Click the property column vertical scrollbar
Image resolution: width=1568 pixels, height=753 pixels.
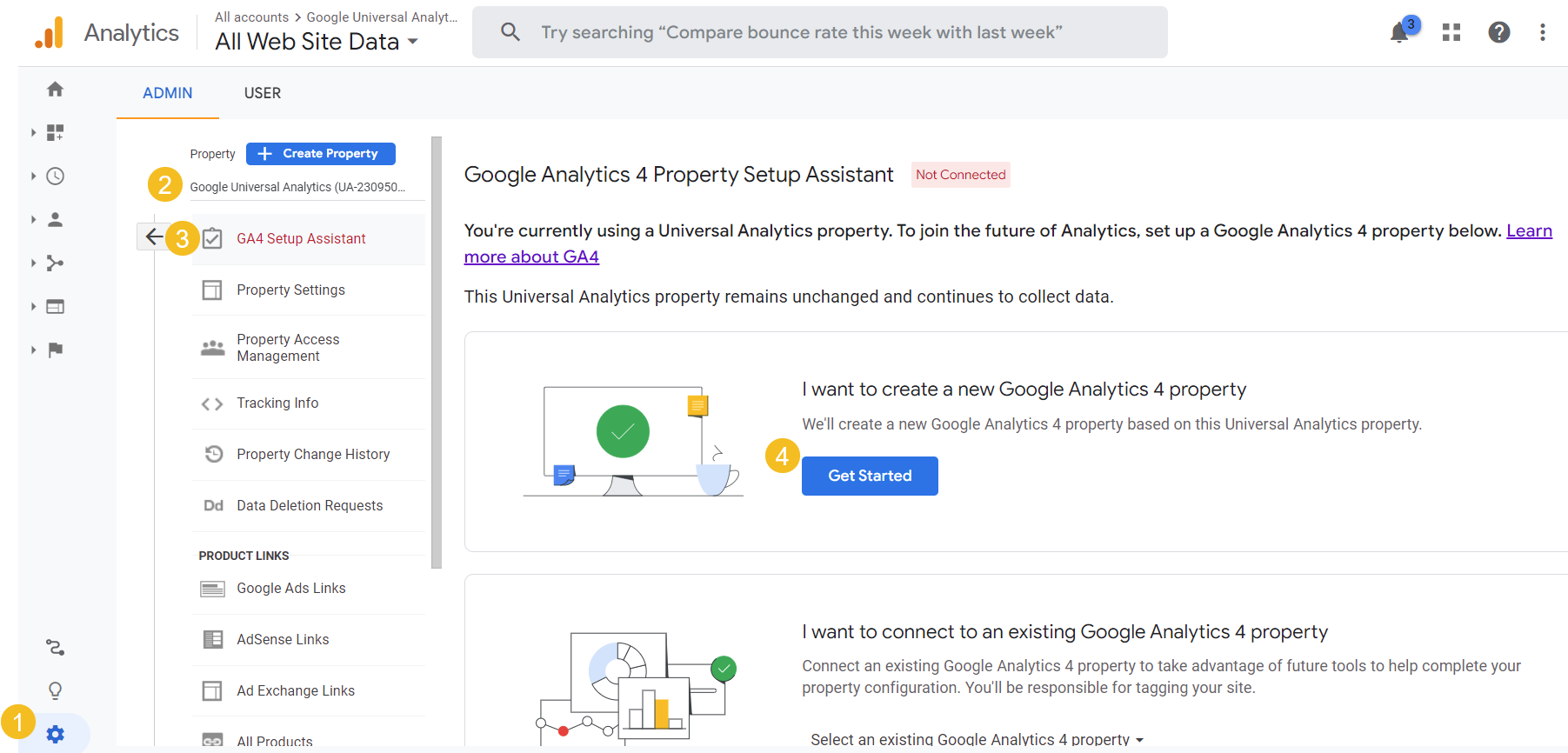tap(437, 352)
